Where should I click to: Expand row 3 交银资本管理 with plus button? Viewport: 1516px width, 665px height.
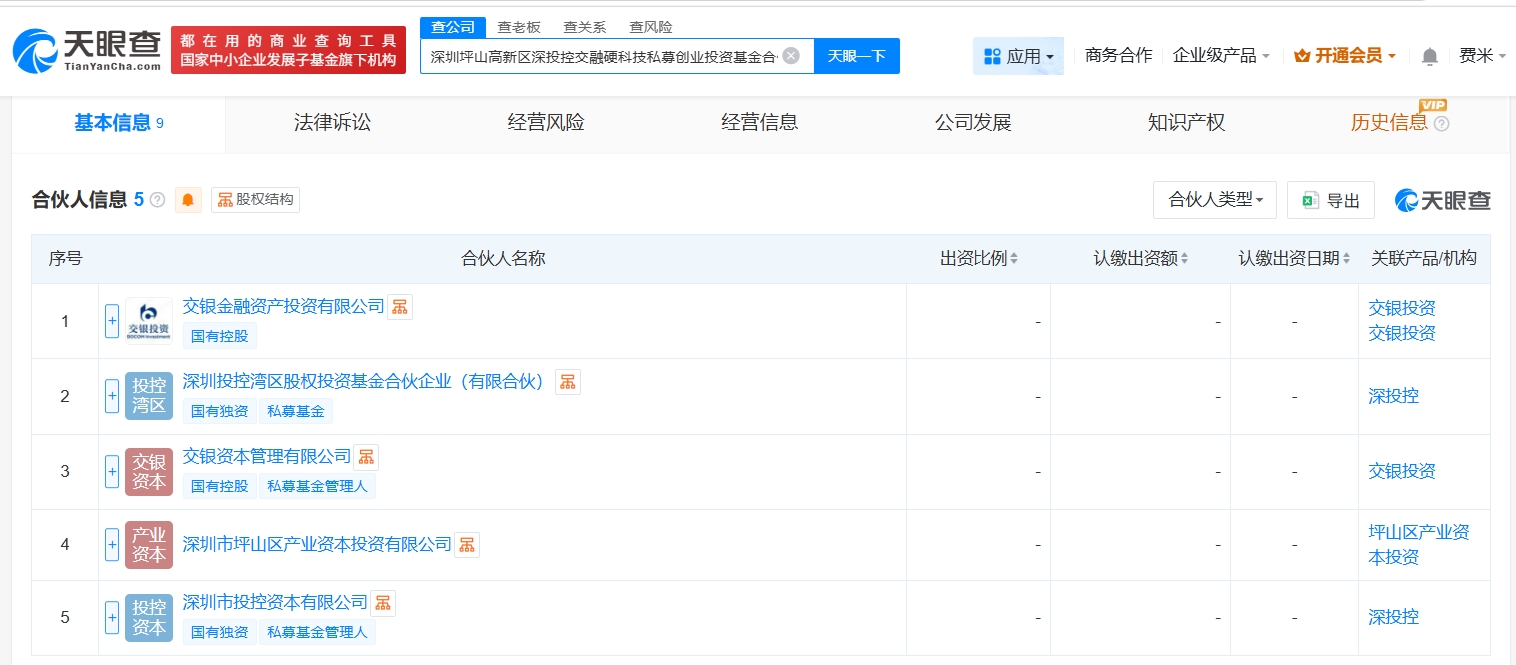pyautogui.click(x=112, y=471)
